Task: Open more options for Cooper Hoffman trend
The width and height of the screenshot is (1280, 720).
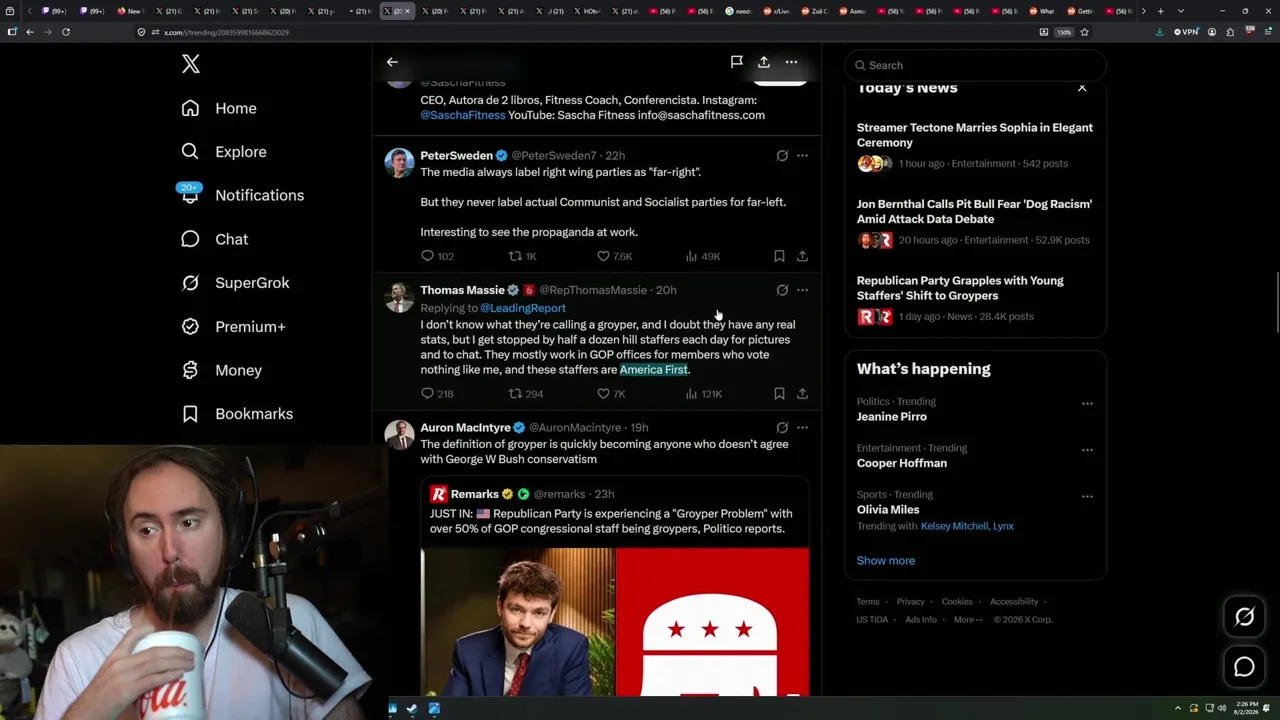Action: pyautogui.click(x=1087, y=450)
